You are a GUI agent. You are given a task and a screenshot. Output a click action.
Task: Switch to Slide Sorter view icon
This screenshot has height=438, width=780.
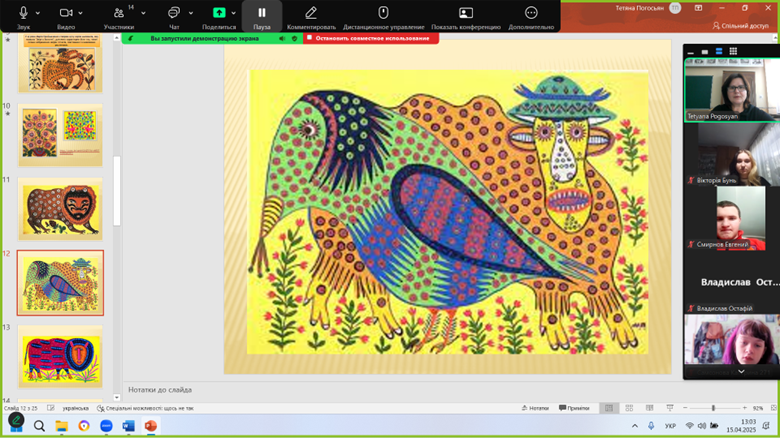coord(629,408)
